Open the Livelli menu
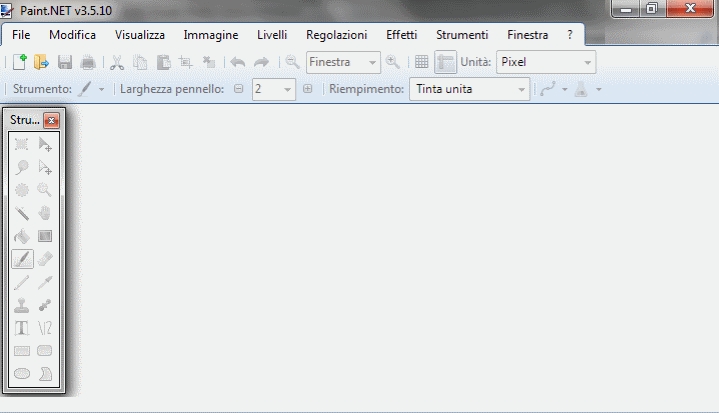The width and height of the screenshot is (719, 413). click(272, 35)
